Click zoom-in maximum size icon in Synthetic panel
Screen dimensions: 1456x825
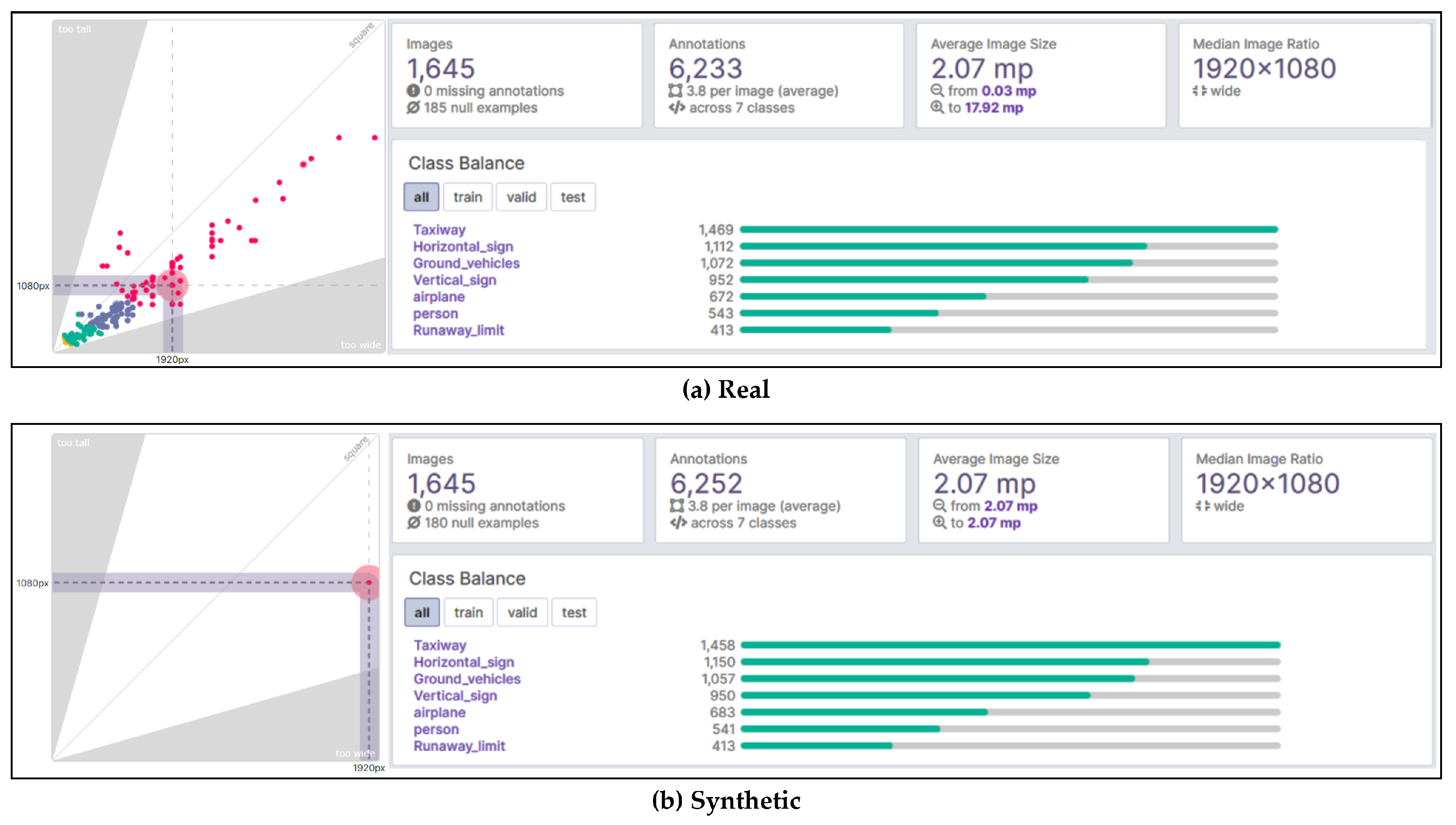coord(940,522)
